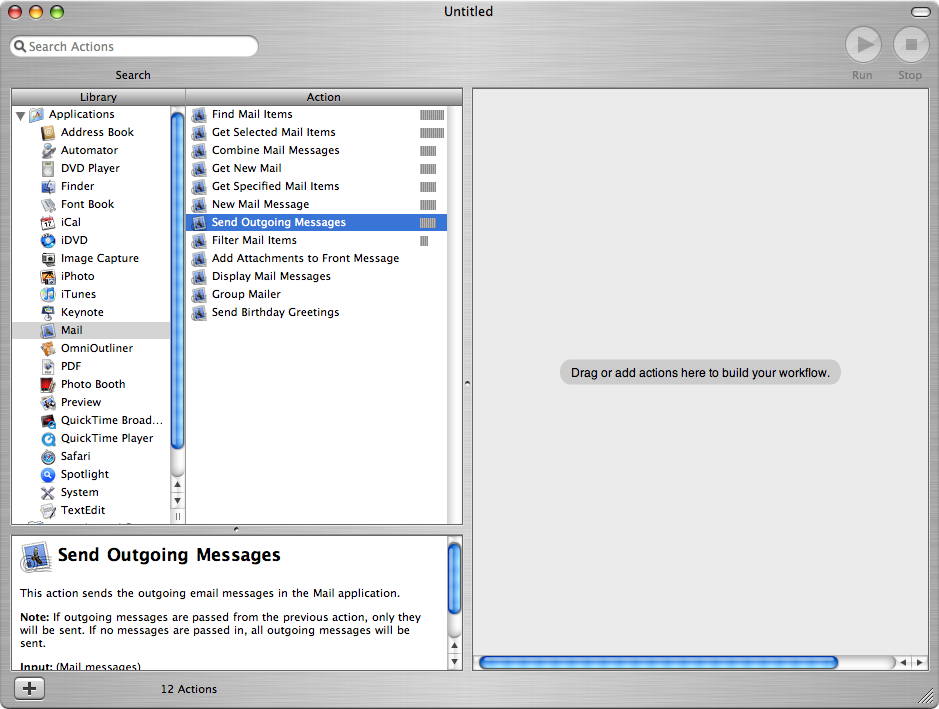Click the library-workflow pane divider handle

[x=468, y=383]
